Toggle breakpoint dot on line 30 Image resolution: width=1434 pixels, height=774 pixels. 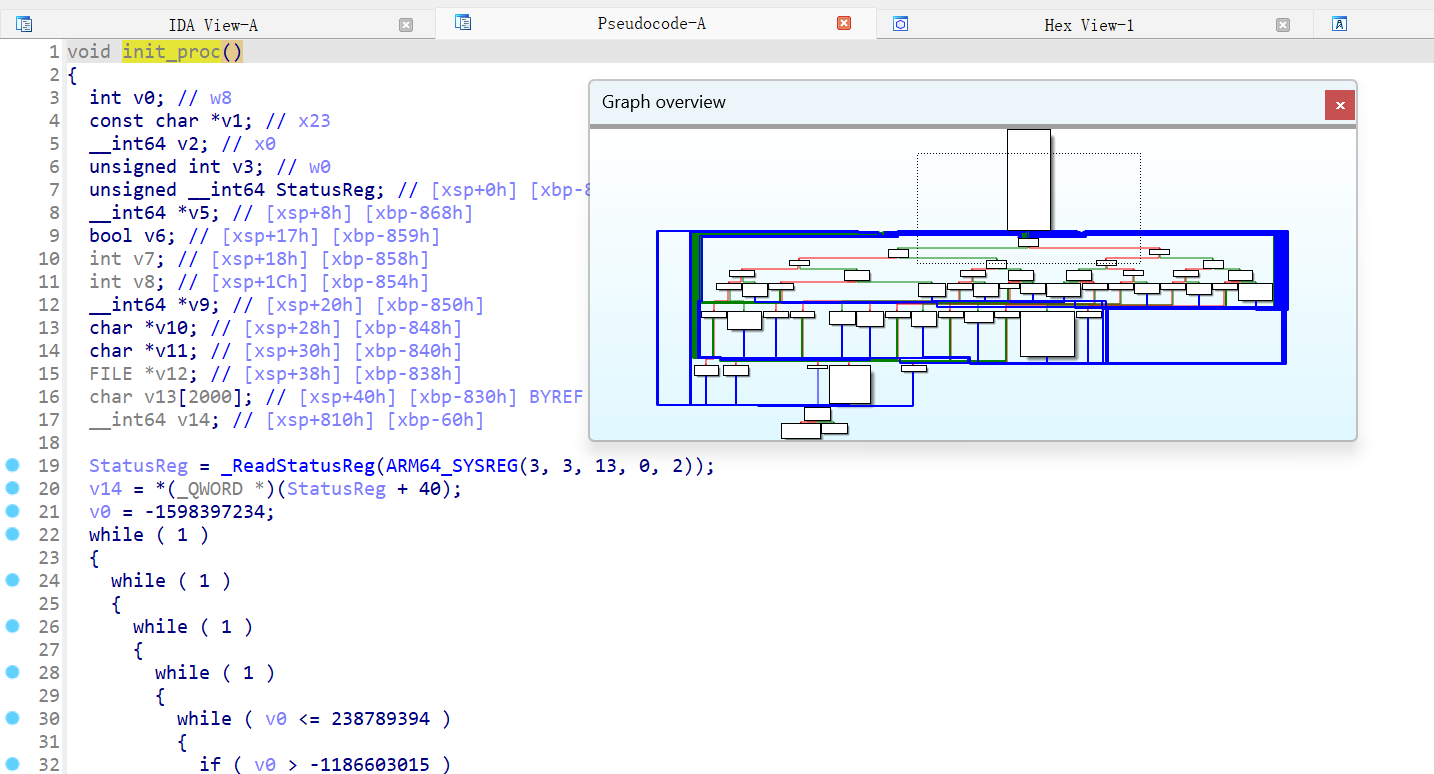12,718
